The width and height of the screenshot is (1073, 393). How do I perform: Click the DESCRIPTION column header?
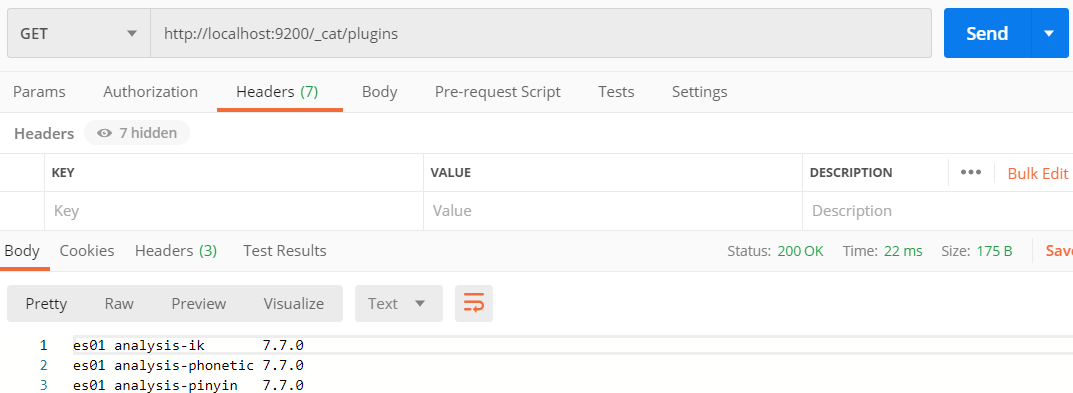point(851,173)
